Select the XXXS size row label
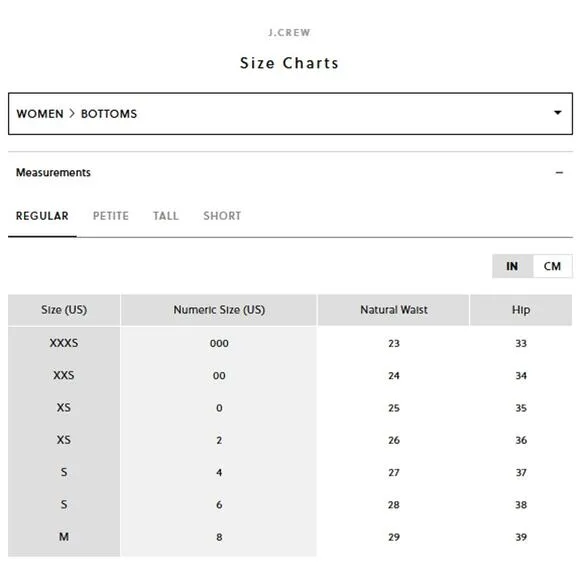The width and height of the screenshot is (580, 580). click(x=64, y=343)
